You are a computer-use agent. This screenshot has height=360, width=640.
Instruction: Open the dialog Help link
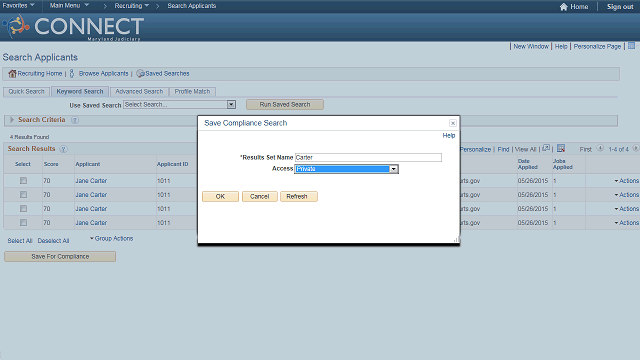[449, 136]
